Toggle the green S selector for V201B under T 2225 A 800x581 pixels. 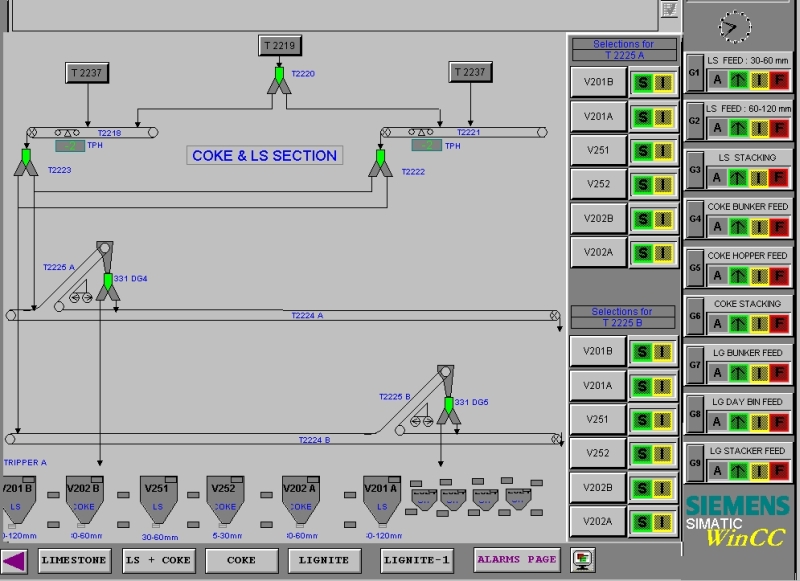(x=640, y=81)
